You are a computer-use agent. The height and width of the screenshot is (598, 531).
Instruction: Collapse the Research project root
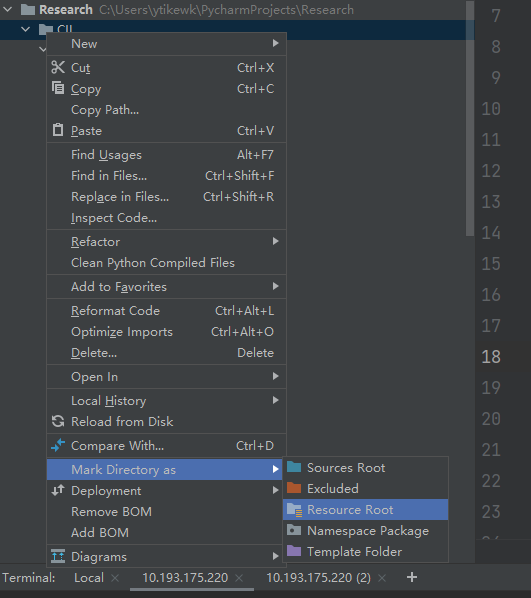8,9
